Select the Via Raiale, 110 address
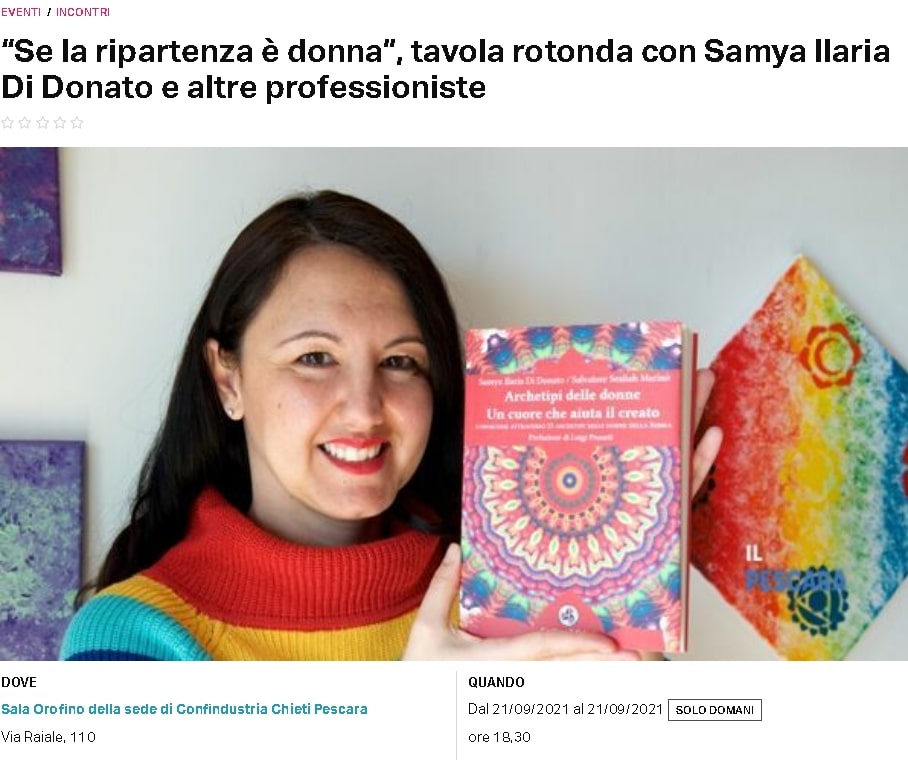Viewport: 908px width, 760px height. [x=48, y=737]
